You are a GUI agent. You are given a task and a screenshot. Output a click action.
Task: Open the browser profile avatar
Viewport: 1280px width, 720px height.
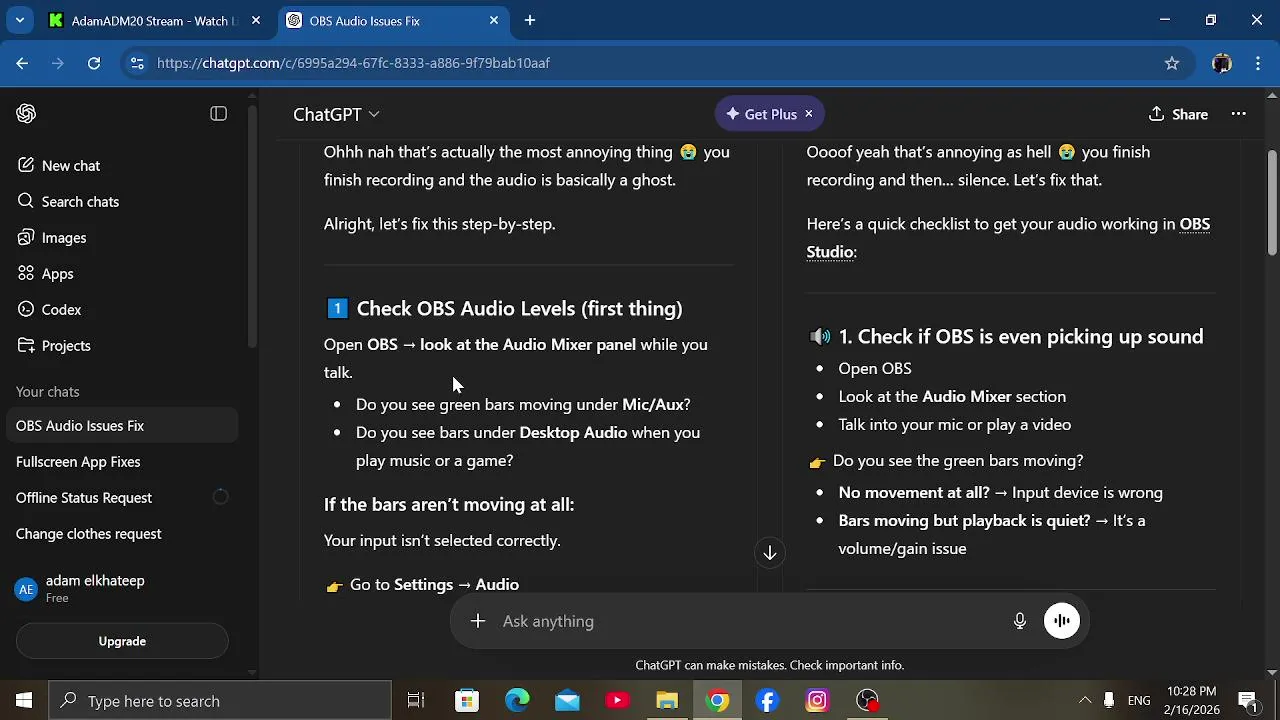tap(1221, 63)
